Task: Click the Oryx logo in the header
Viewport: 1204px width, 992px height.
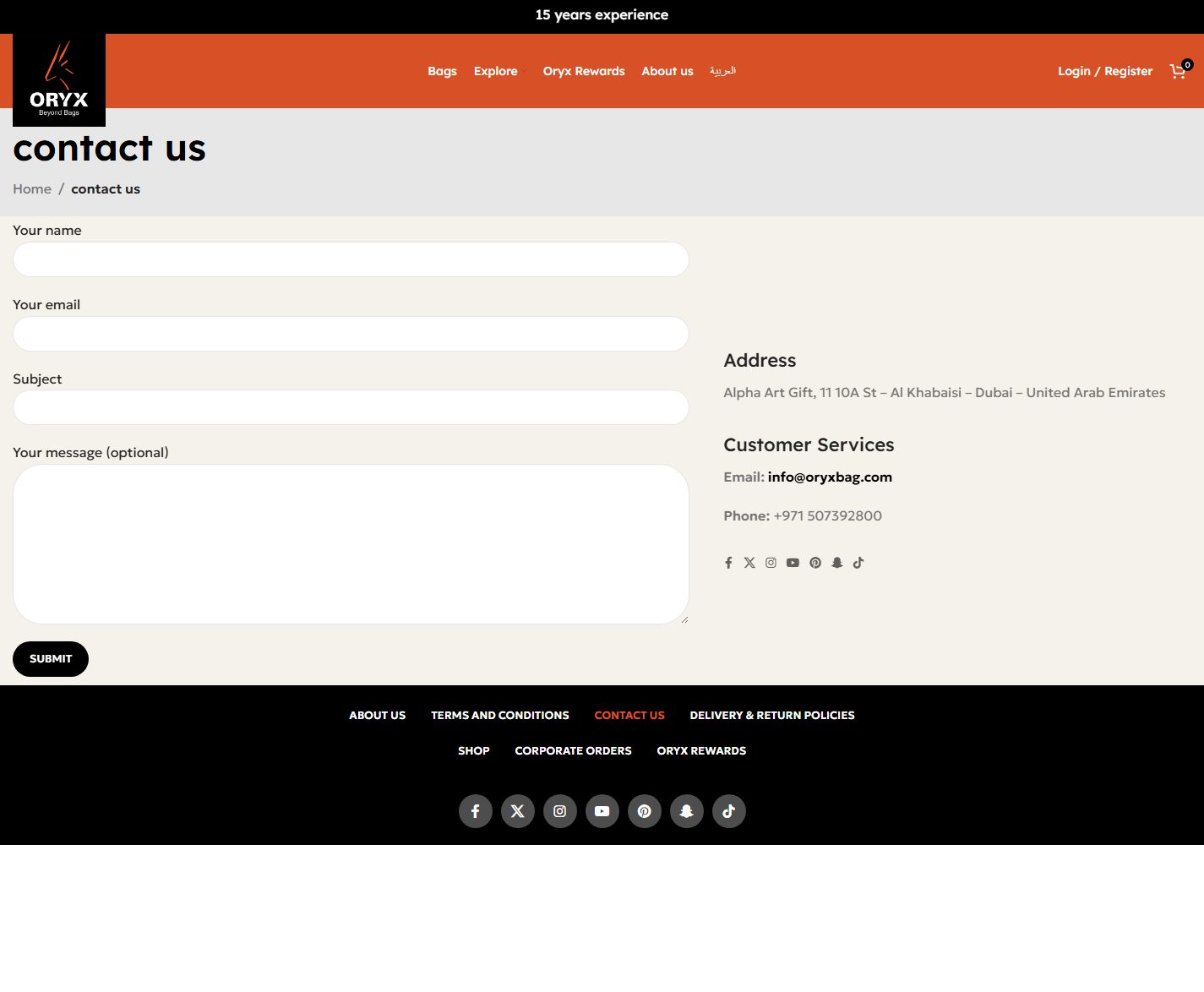Action: (x=59, y=80)
